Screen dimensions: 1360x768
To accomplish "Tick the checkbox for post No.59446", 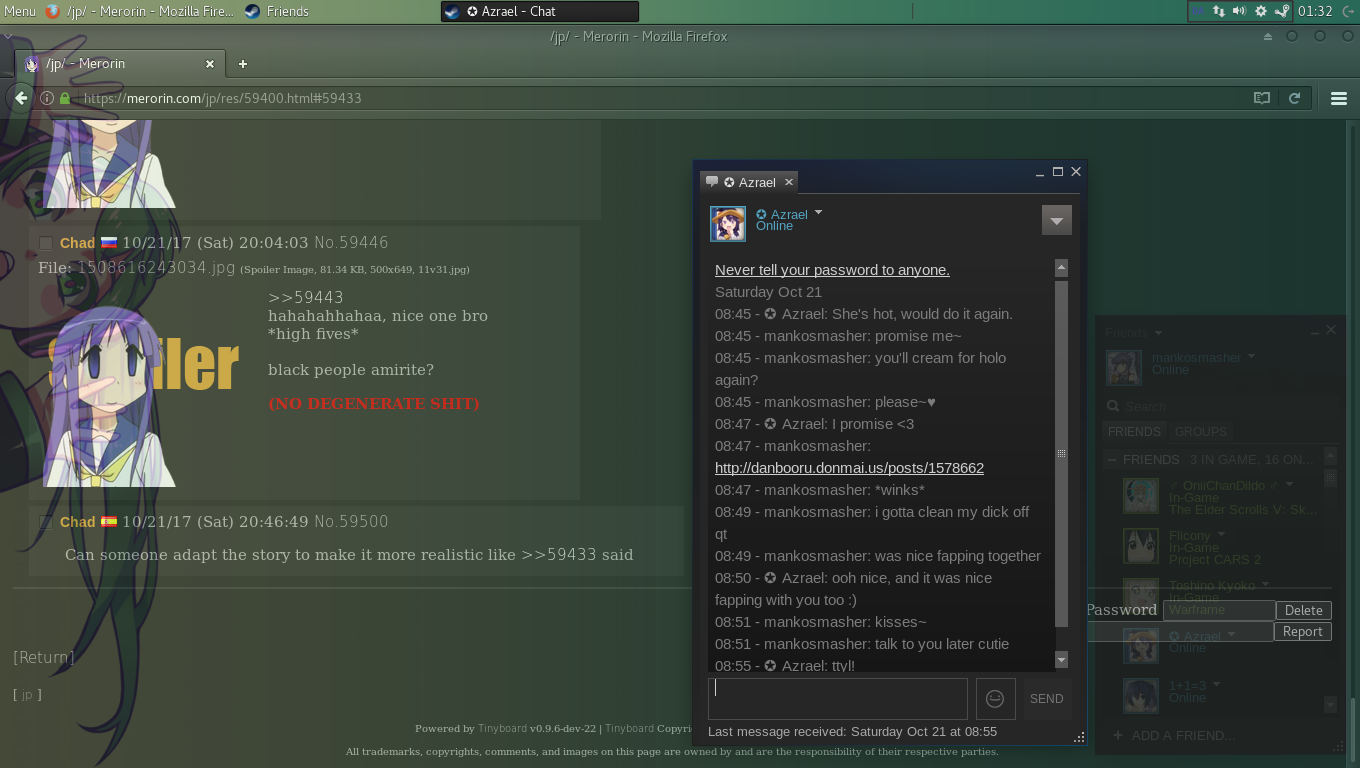I will tap(46, 243).
